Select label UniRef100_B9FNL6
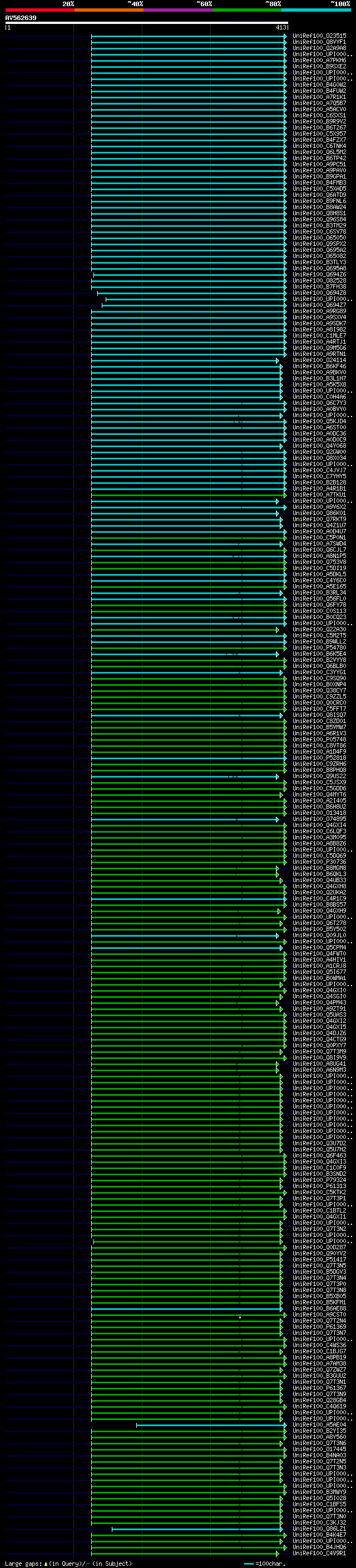This screenshot has height=1568, width=356. tap(319, 201)
